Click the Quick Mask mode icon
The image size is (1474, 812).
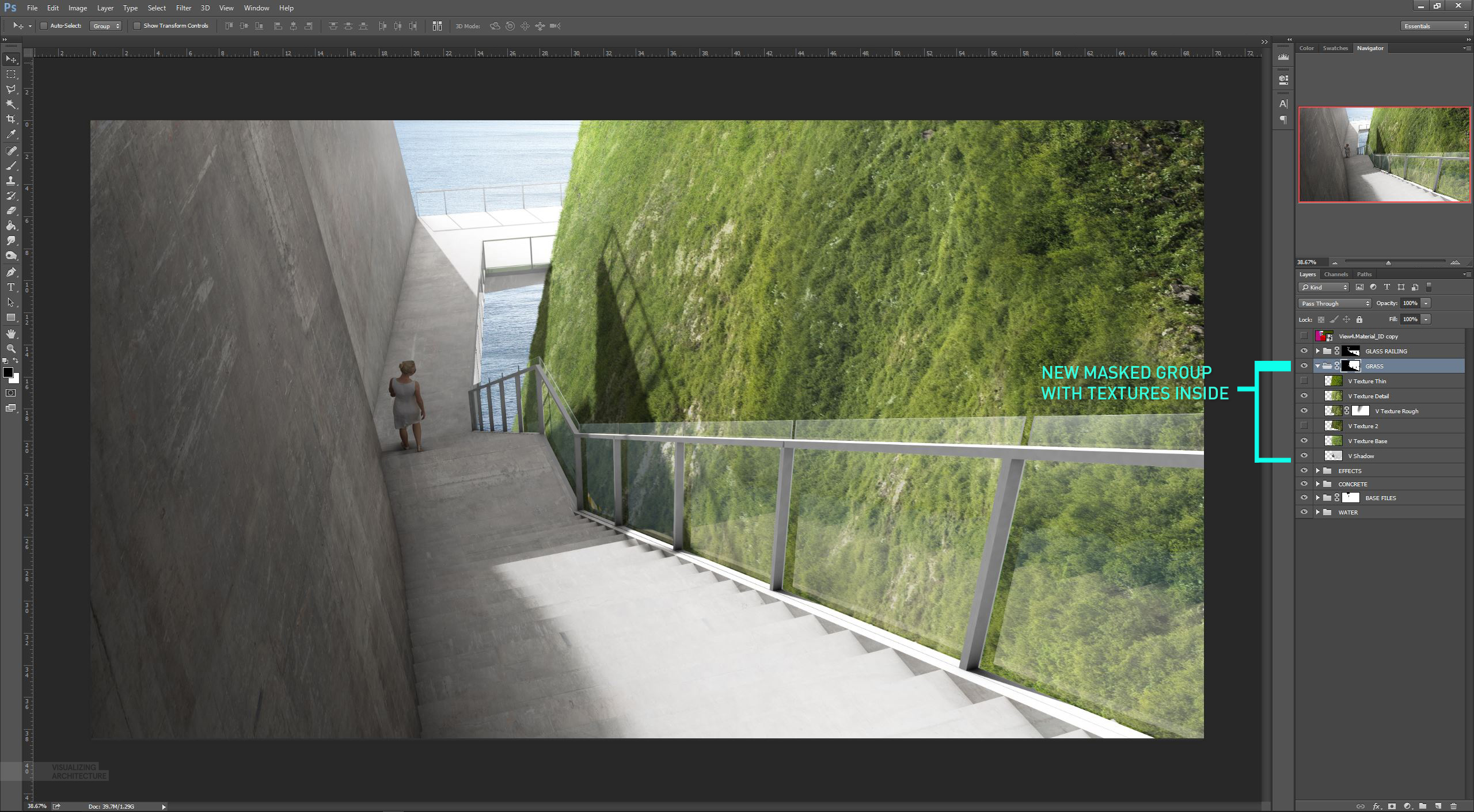click(x=12, y=393)
